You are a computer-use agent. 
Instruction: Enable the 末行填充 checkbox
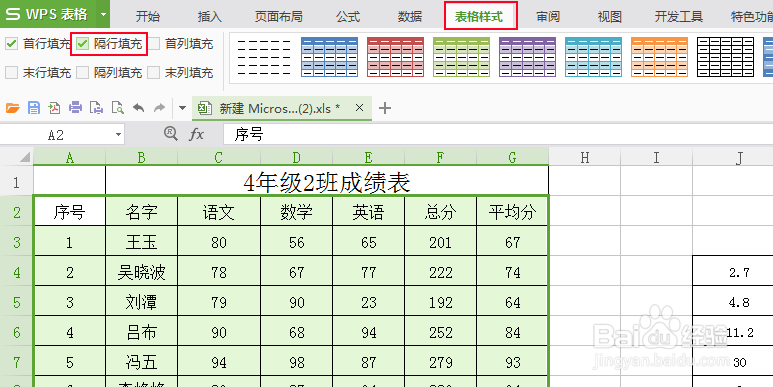pyautogui.click(x=11, y=72)
